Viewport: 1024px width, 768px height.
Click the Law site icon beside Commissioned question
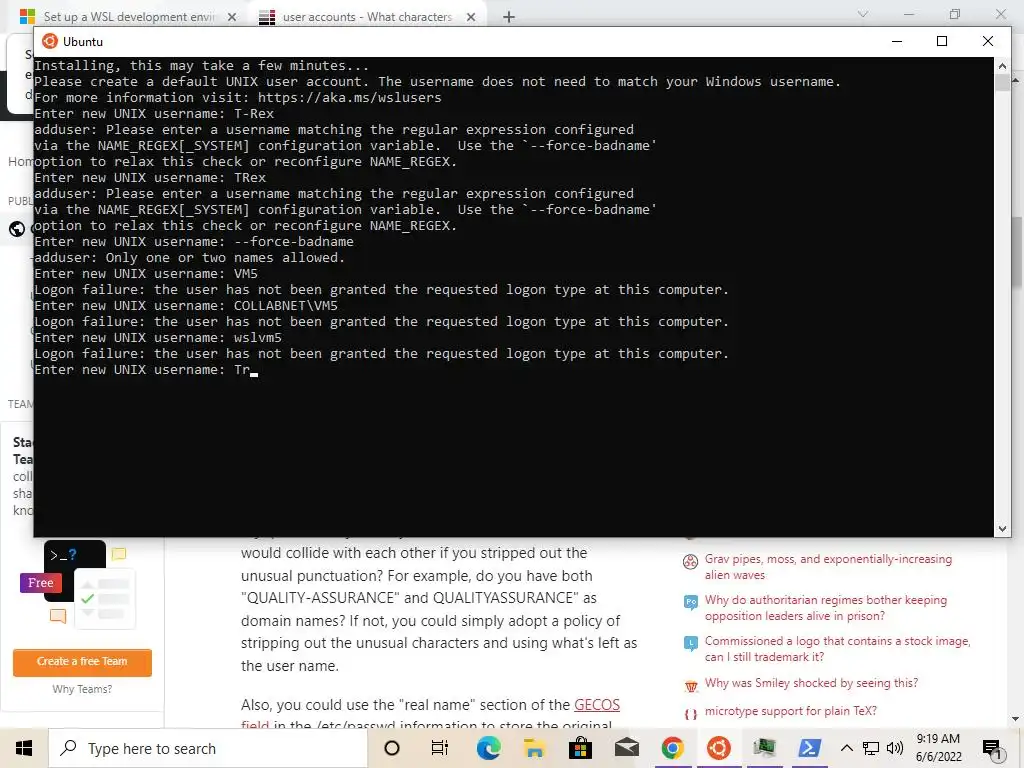pos(690,643)
